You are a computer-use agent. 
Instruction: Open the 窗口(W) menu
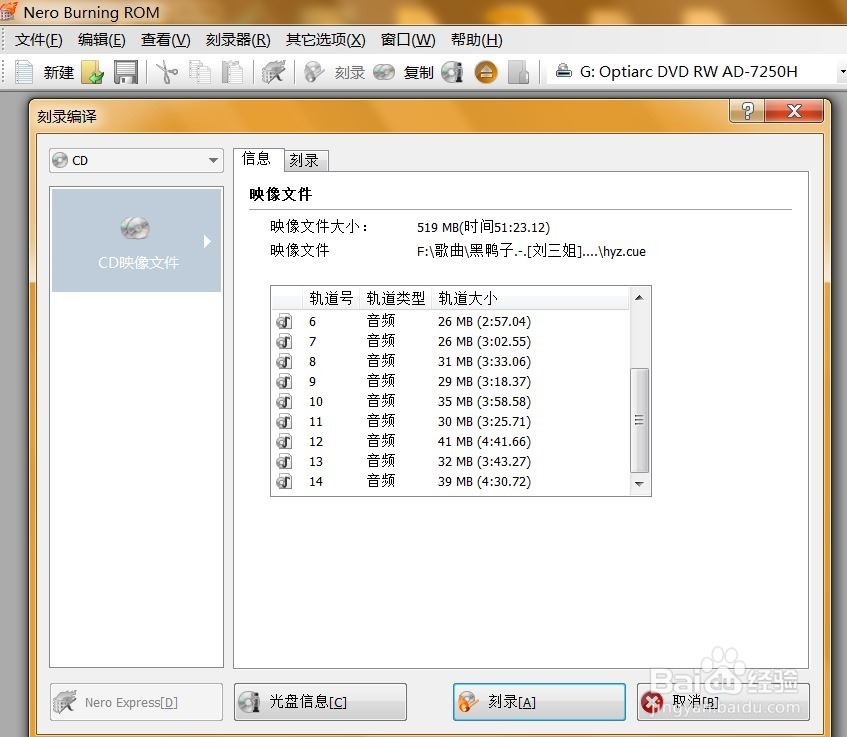click(x=408, y=40)
